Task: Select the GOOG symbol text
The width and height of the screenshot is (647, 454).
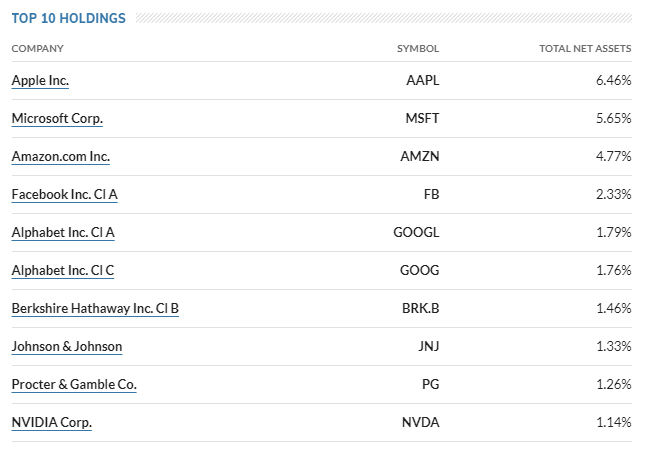Action: [419, 270]
